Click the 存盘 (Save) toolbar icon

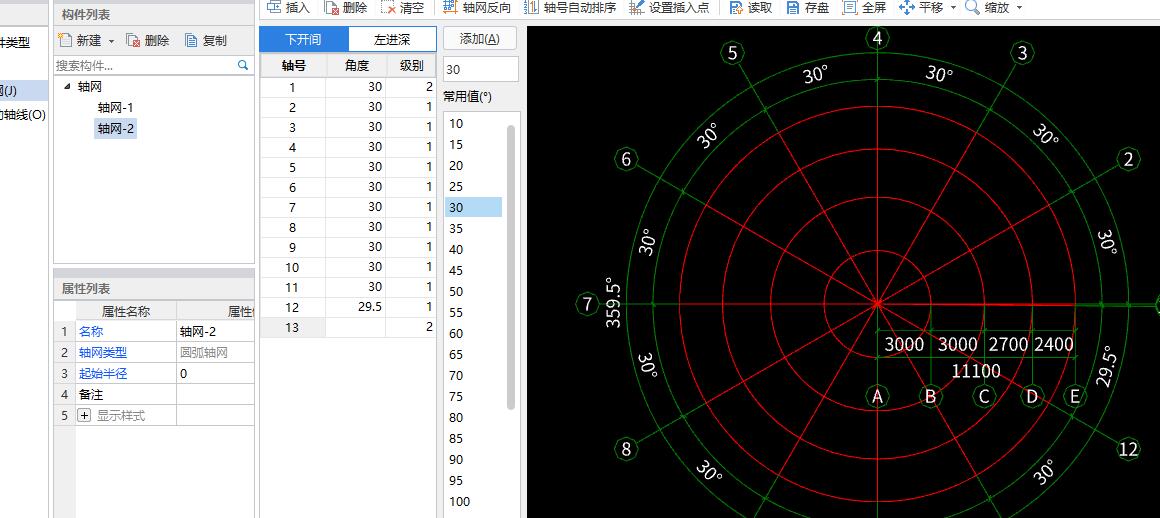click(793, 7)
